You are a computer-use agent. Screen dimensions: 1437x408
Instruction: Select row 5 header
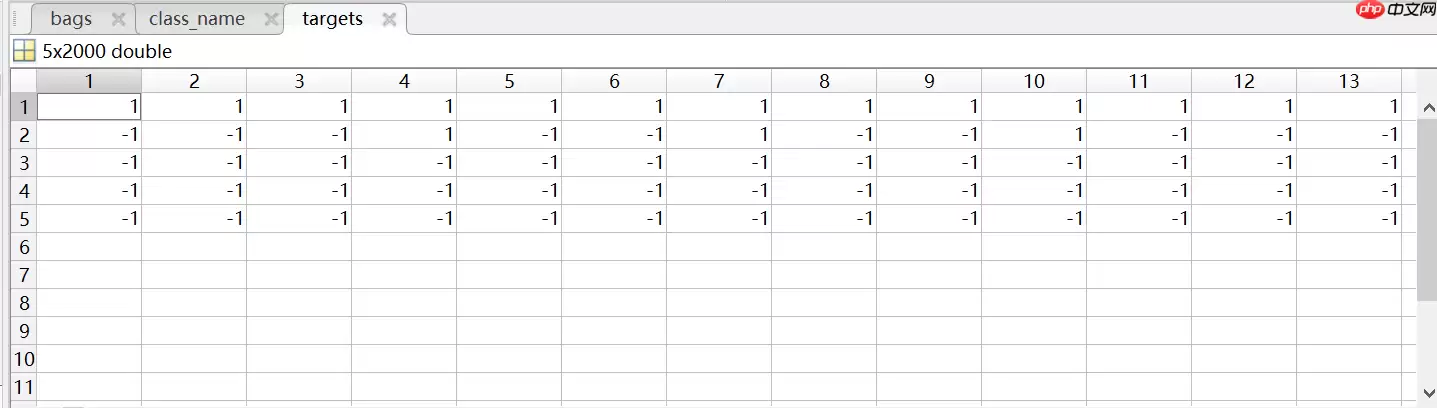(23, 219)
